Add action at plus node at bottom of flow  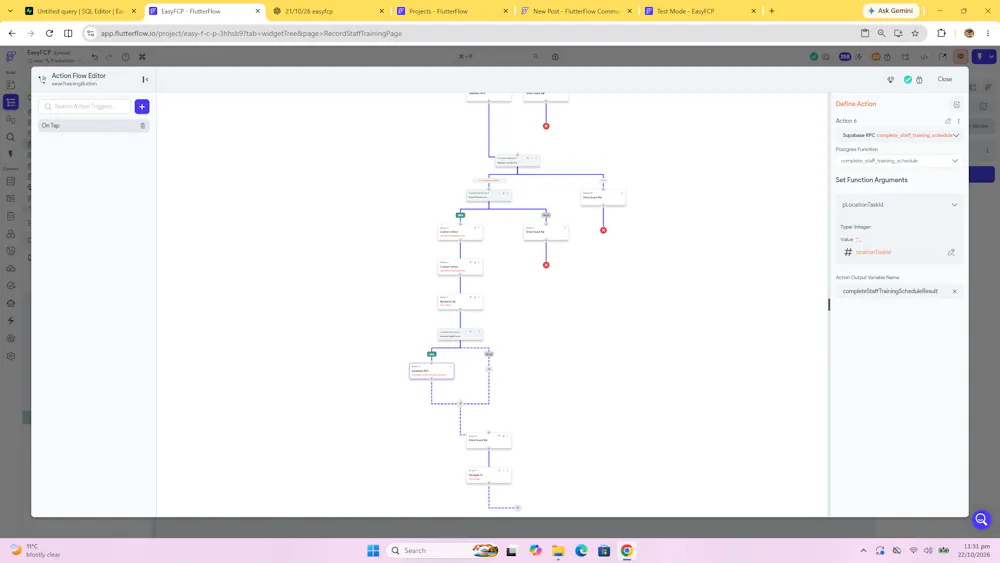click(x=517, y=508)
